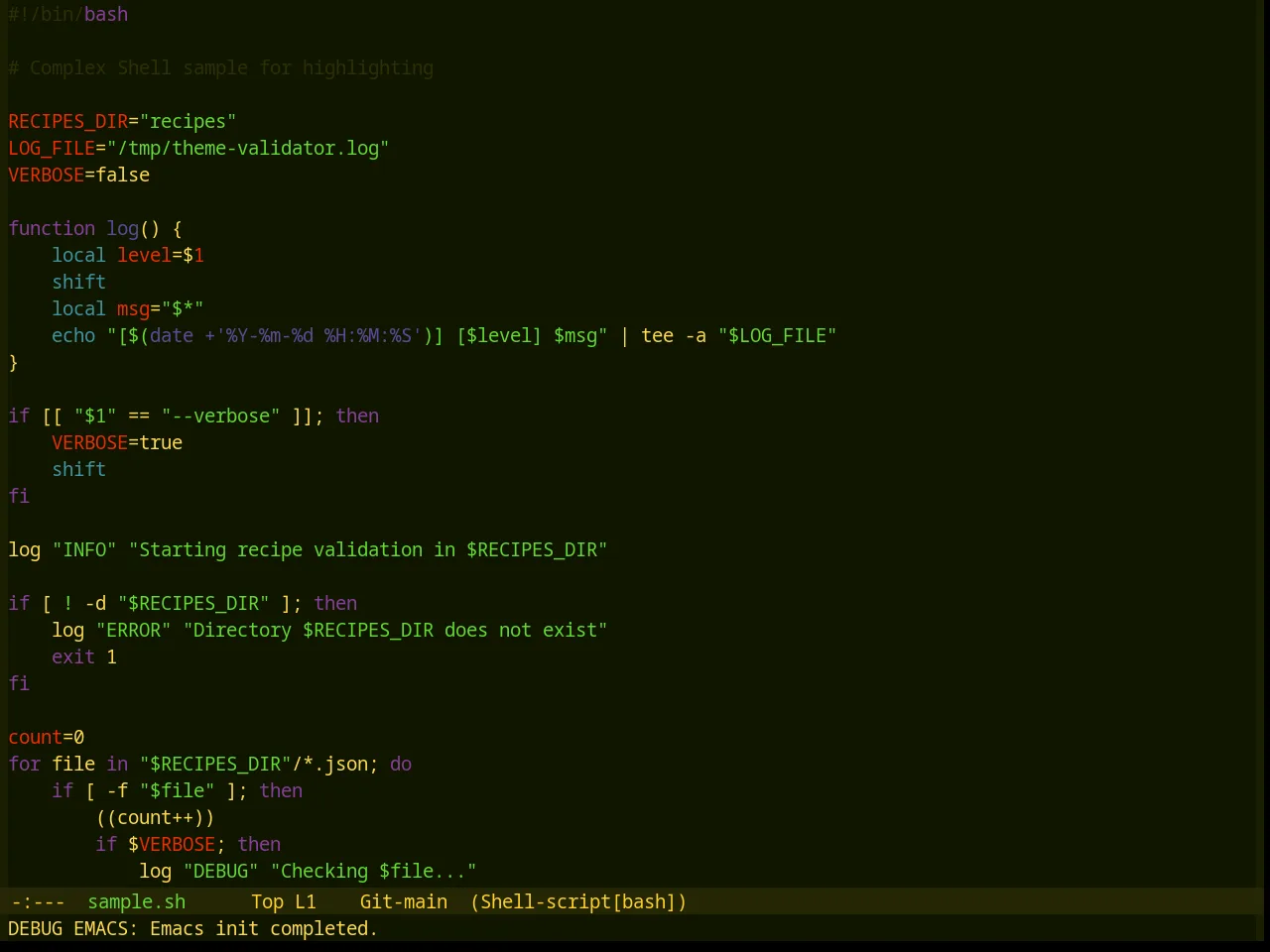The width and height of the screenshot is (1270, 952).
Task: Click the comment 'Complex Shell sample for highlighting'
Action: point(220,67)
